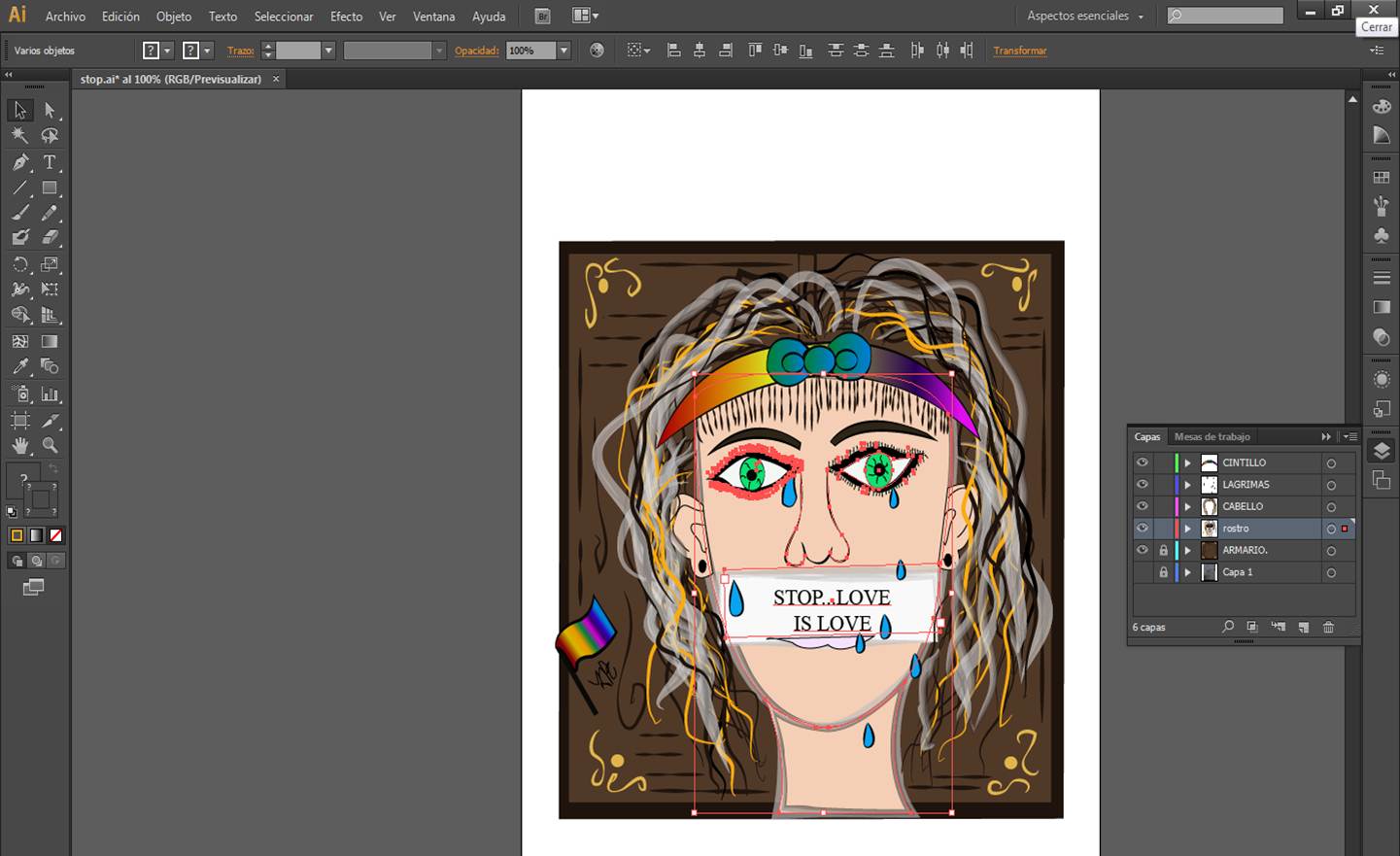Click the Transformar link

pyautogui.click(x=1019, y=51)
